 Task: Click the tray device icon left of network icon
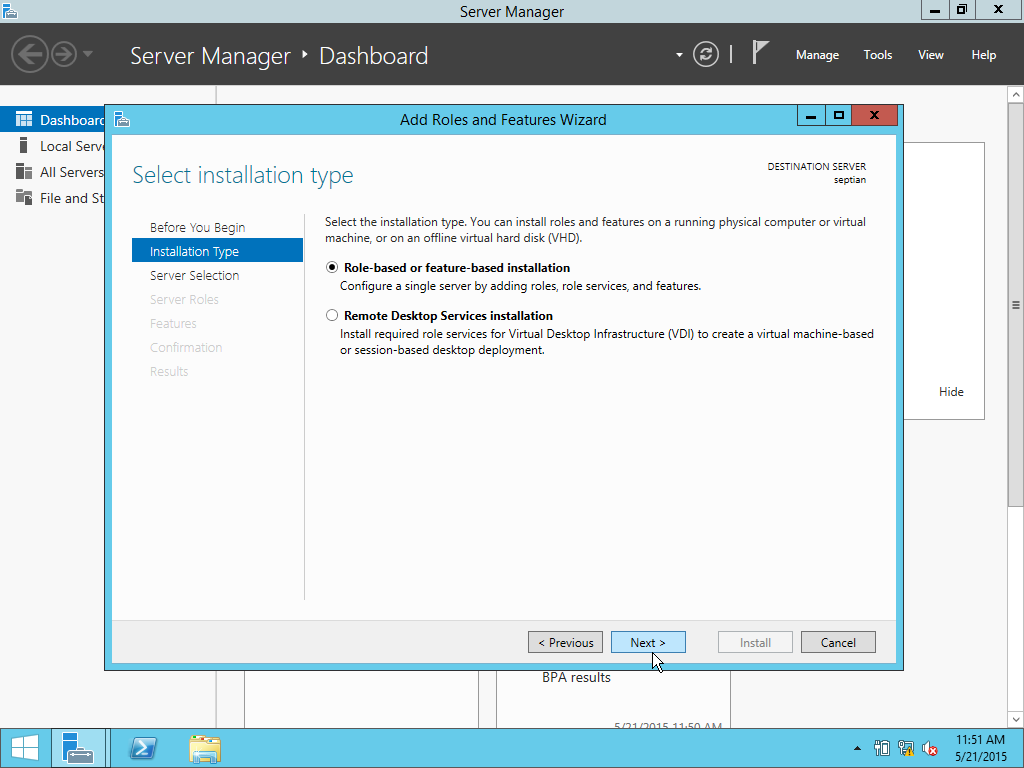tap(882, 748)
